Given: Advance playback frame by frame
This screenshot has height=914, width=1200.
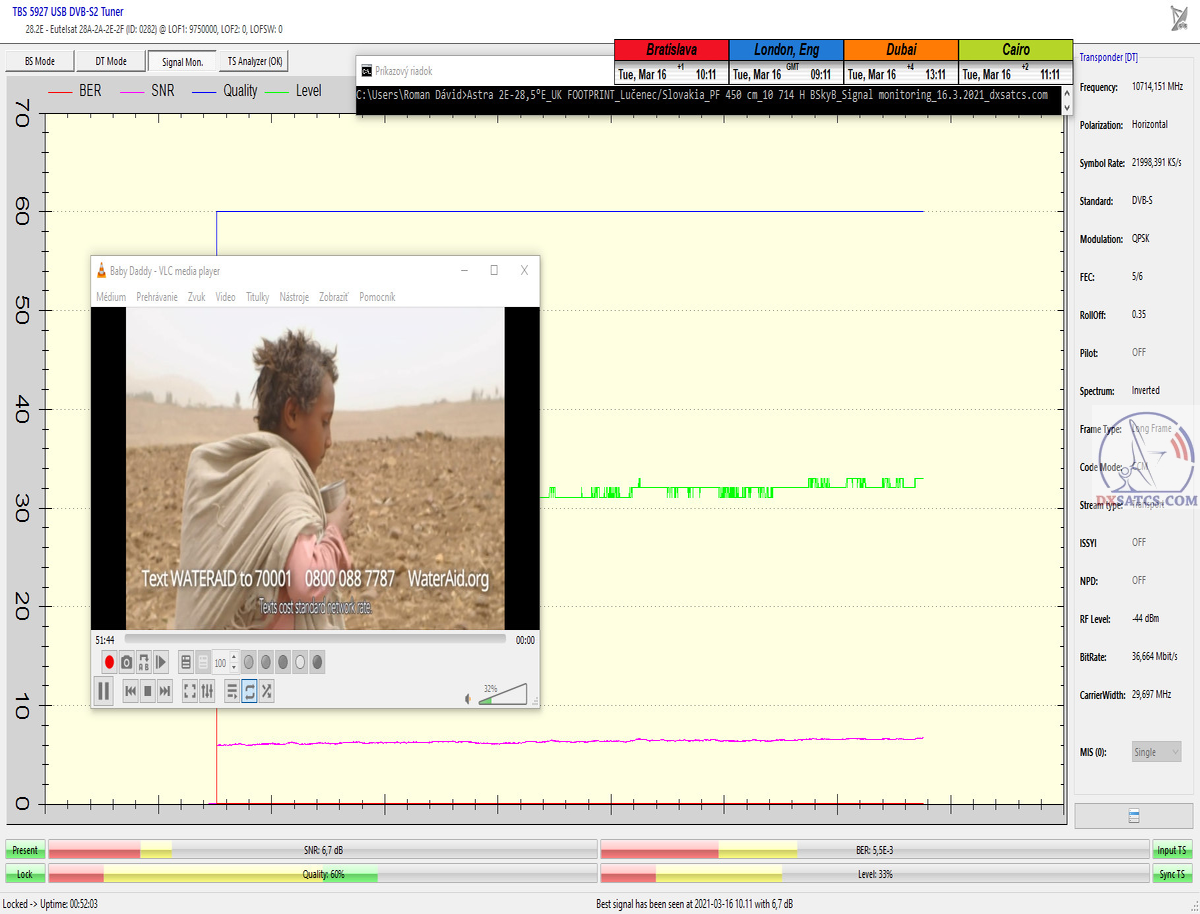Looking at the screenshot, I should click(161, 662).
